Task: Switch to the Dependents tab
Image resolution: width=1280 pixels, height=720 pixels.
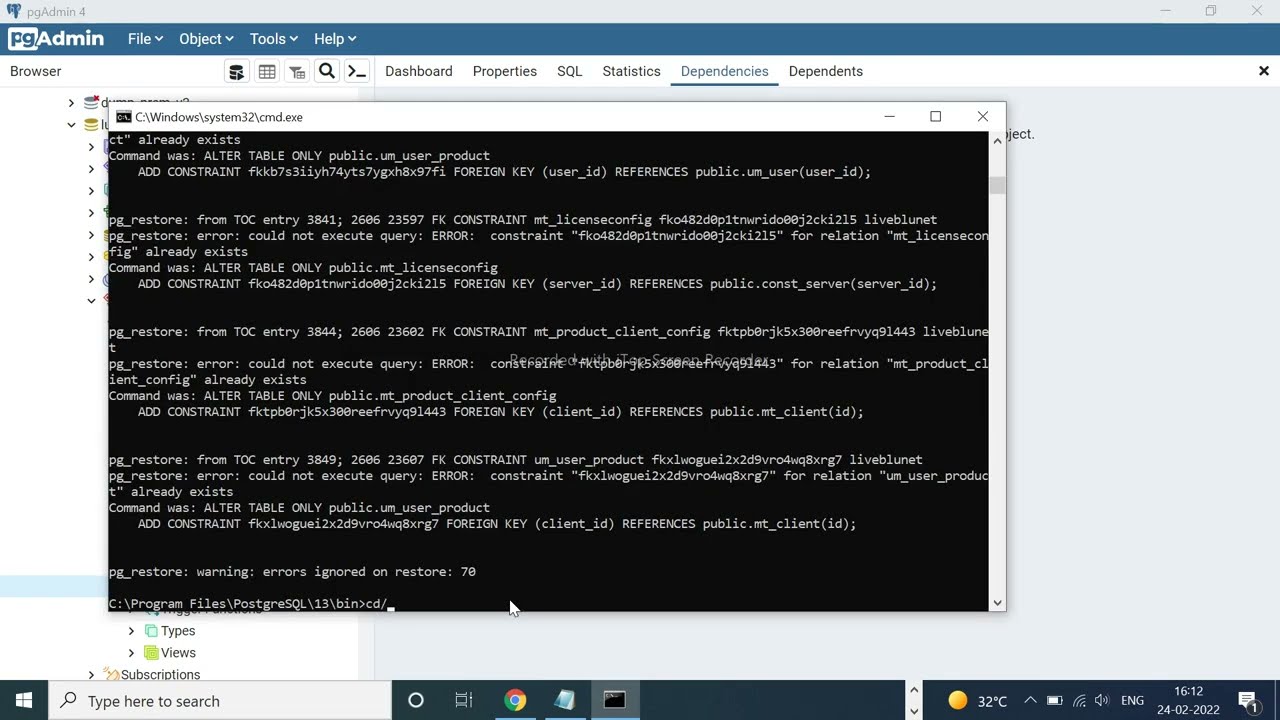Action: pos(826,71)
